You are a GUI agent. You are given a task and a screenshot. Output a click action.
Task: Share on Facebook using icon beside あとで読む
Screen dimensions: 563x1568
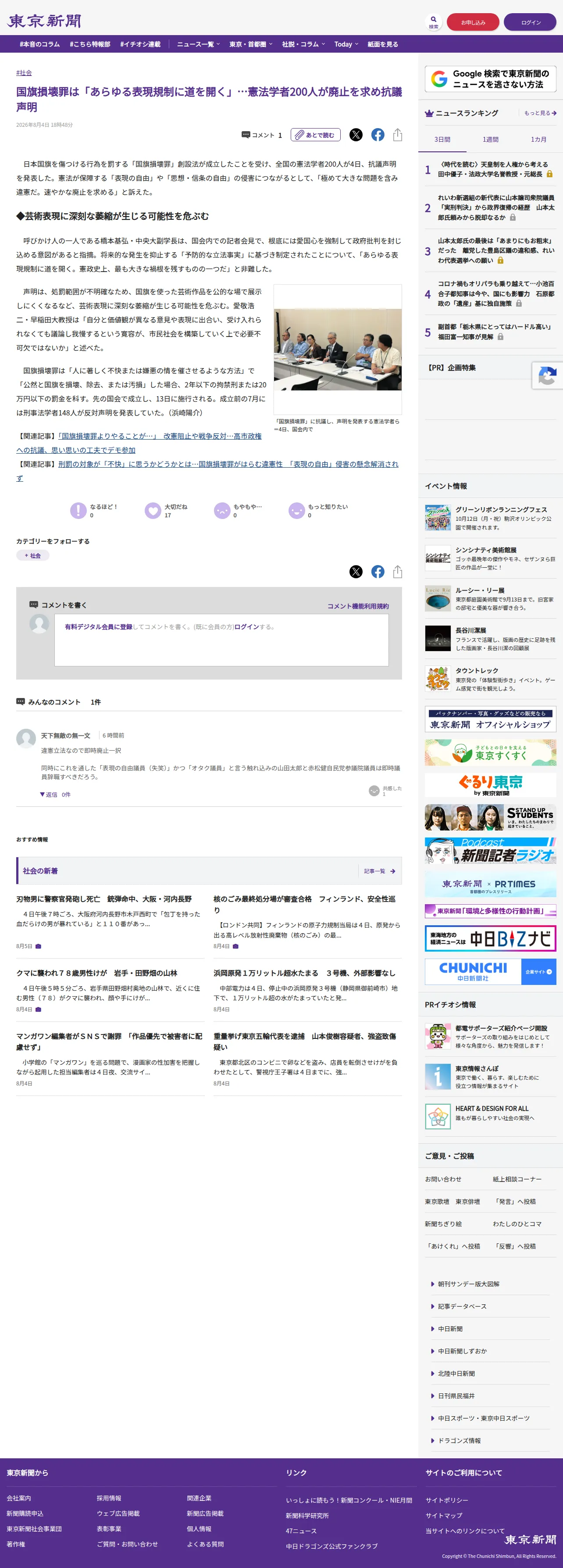(x=378, y=135)
